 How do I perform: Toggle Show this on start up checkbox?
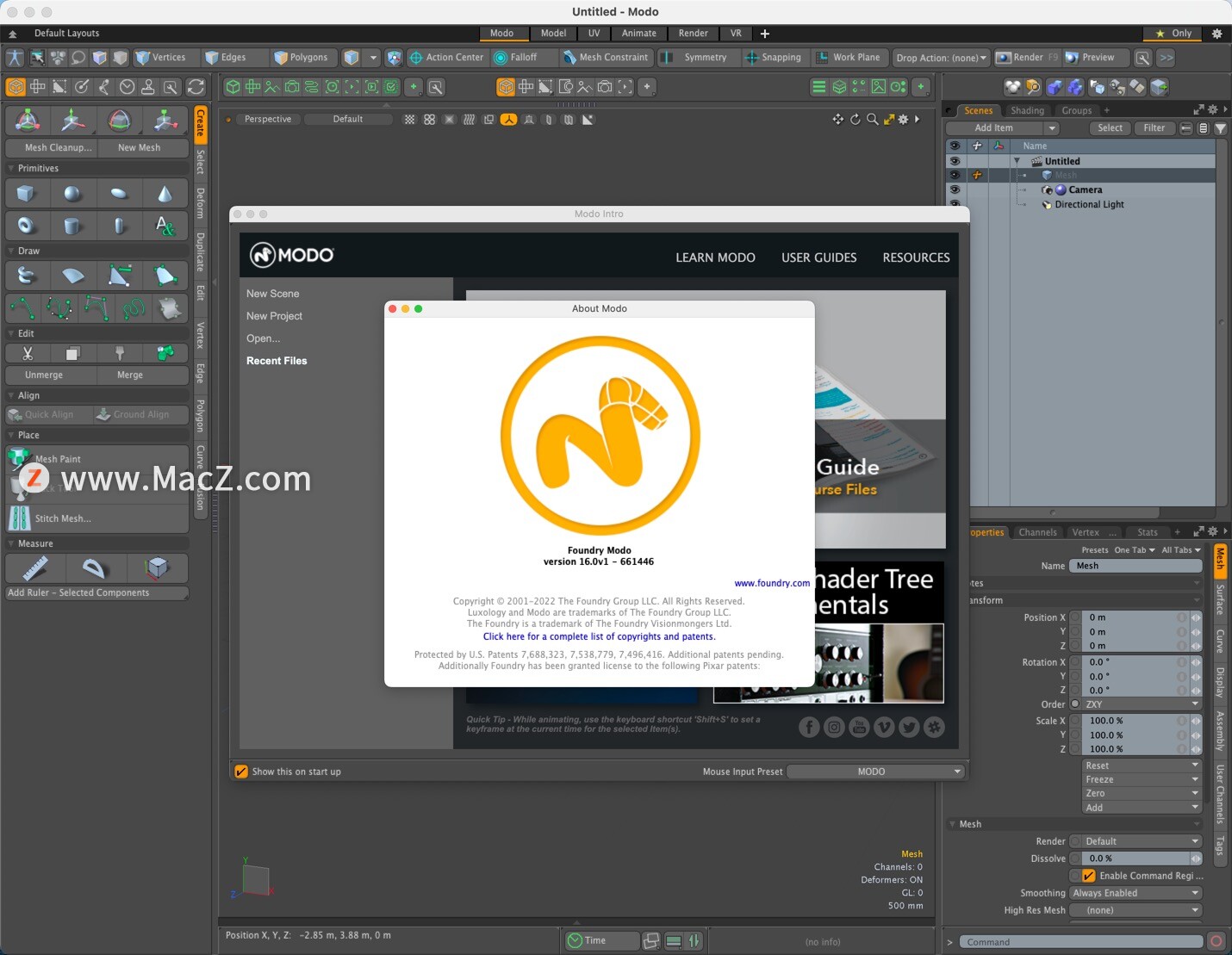tap(241, 772)
